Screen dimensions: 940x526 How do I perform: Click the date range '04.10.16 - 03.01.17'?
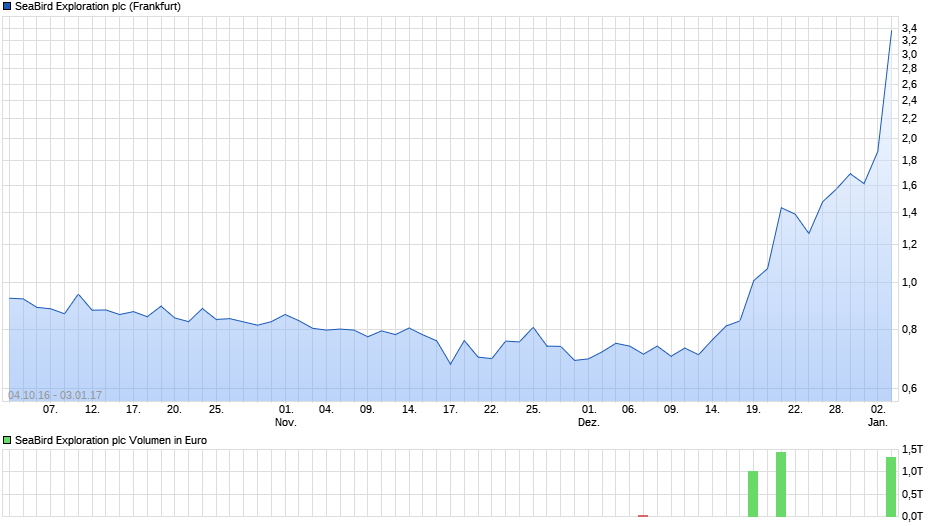pos(55,395)
